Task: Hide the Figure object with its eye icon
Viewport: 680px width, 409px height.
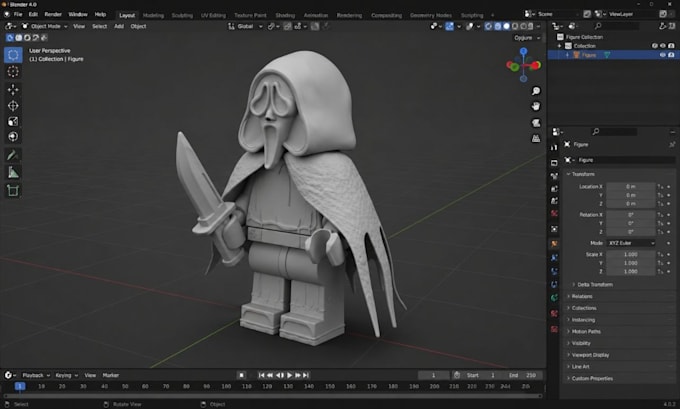Action: tap(663, 55)
